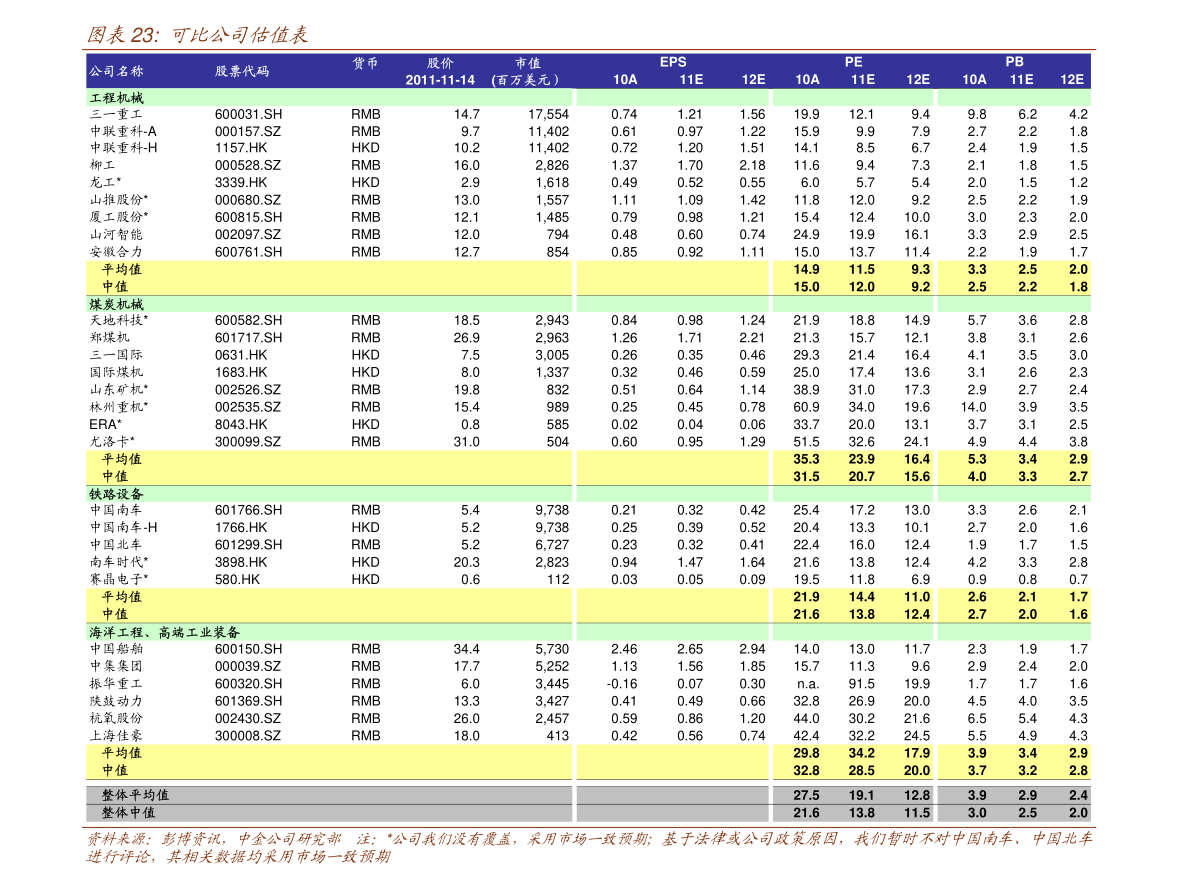Image resolution: width=1191 pixels, height=885 pixels.
Task: Select the 货币 column header
Action: coord(365,63)
